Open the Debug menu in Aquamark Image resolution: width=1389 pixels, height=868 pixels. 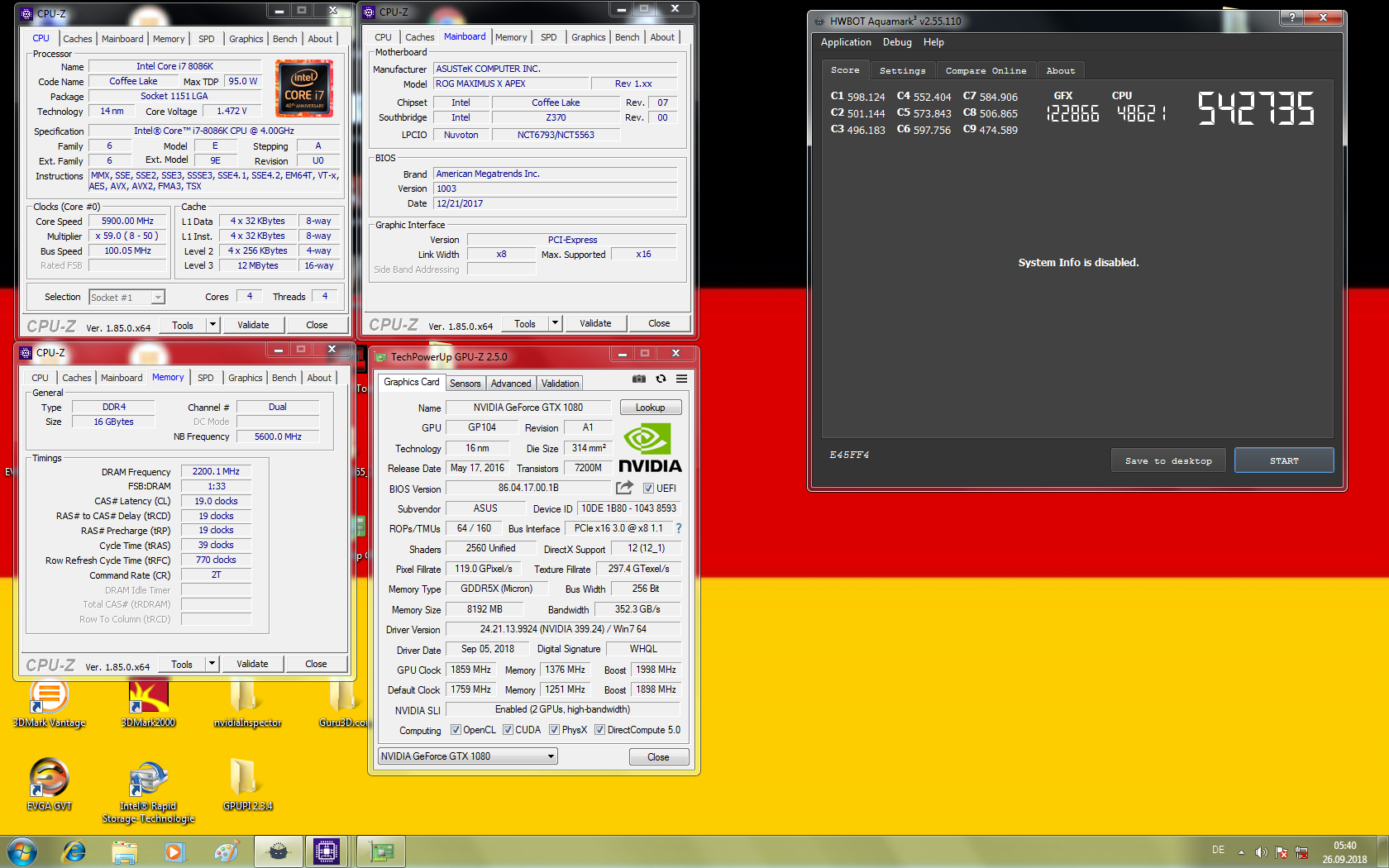[x=897, y=42]
